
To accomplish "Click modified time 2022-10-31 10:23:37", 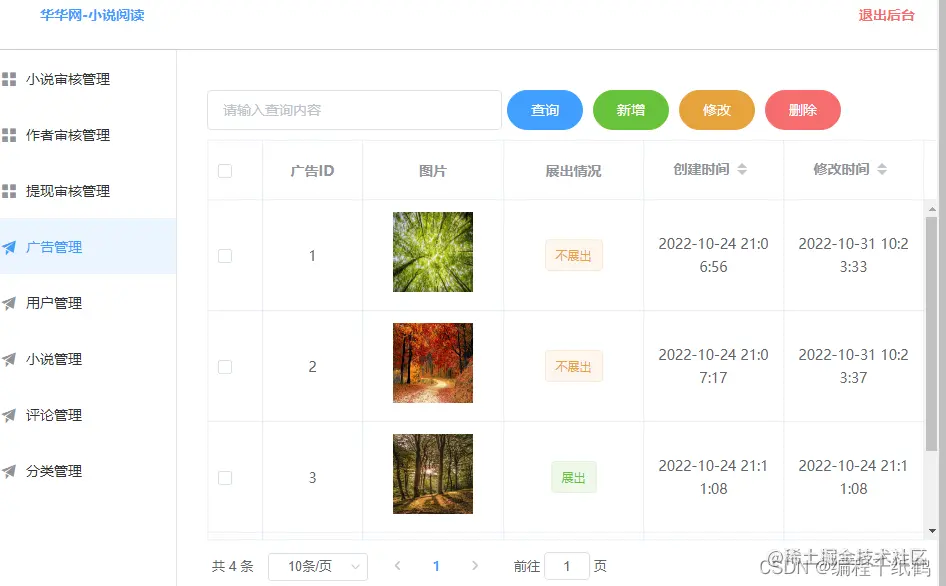I will (853, 366).
